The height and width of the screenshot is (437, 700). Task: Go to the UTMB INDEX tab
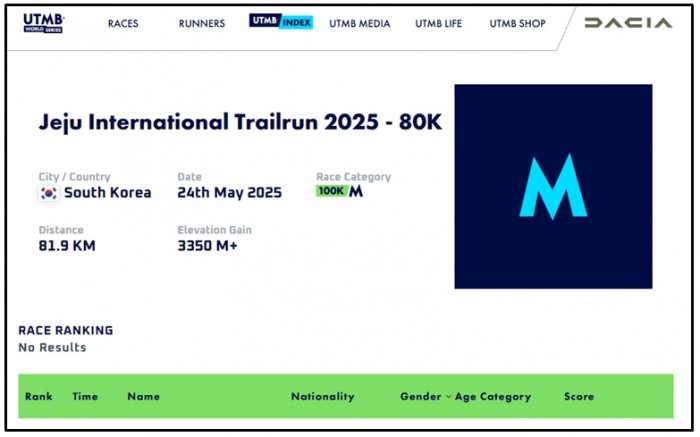[x=281, y=21]
